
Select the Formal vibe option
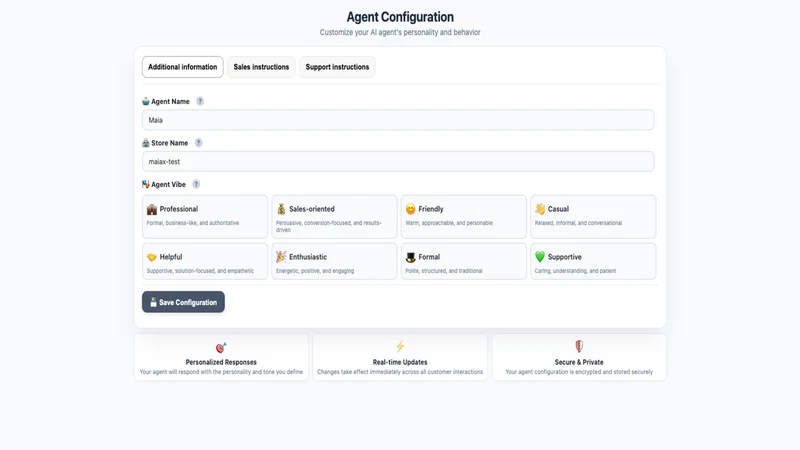pyautogui.click(x=464, y=261)
